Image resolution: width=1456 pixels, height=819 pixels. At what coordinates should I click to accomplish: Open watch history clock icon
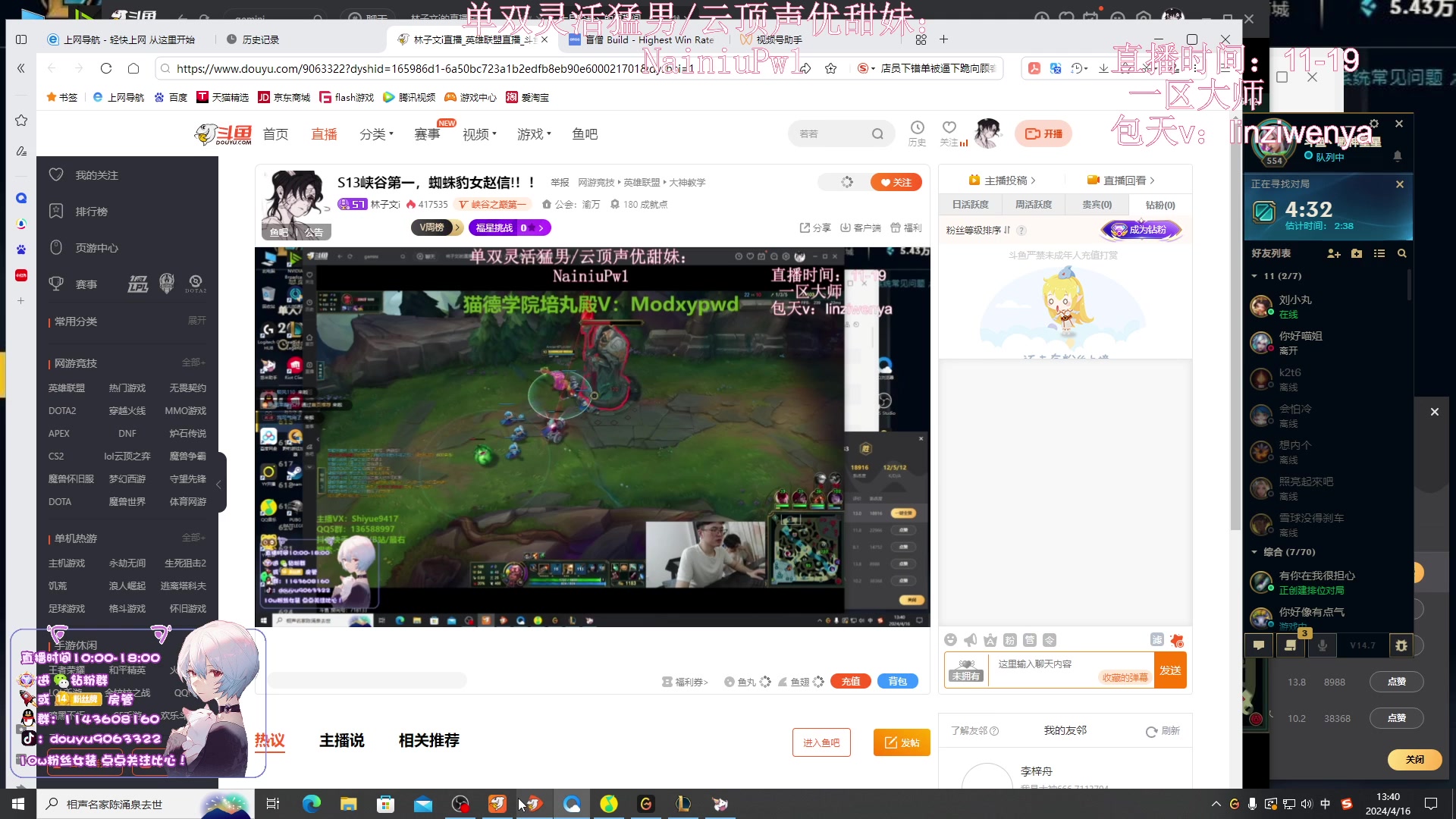(x=917, y=128)
